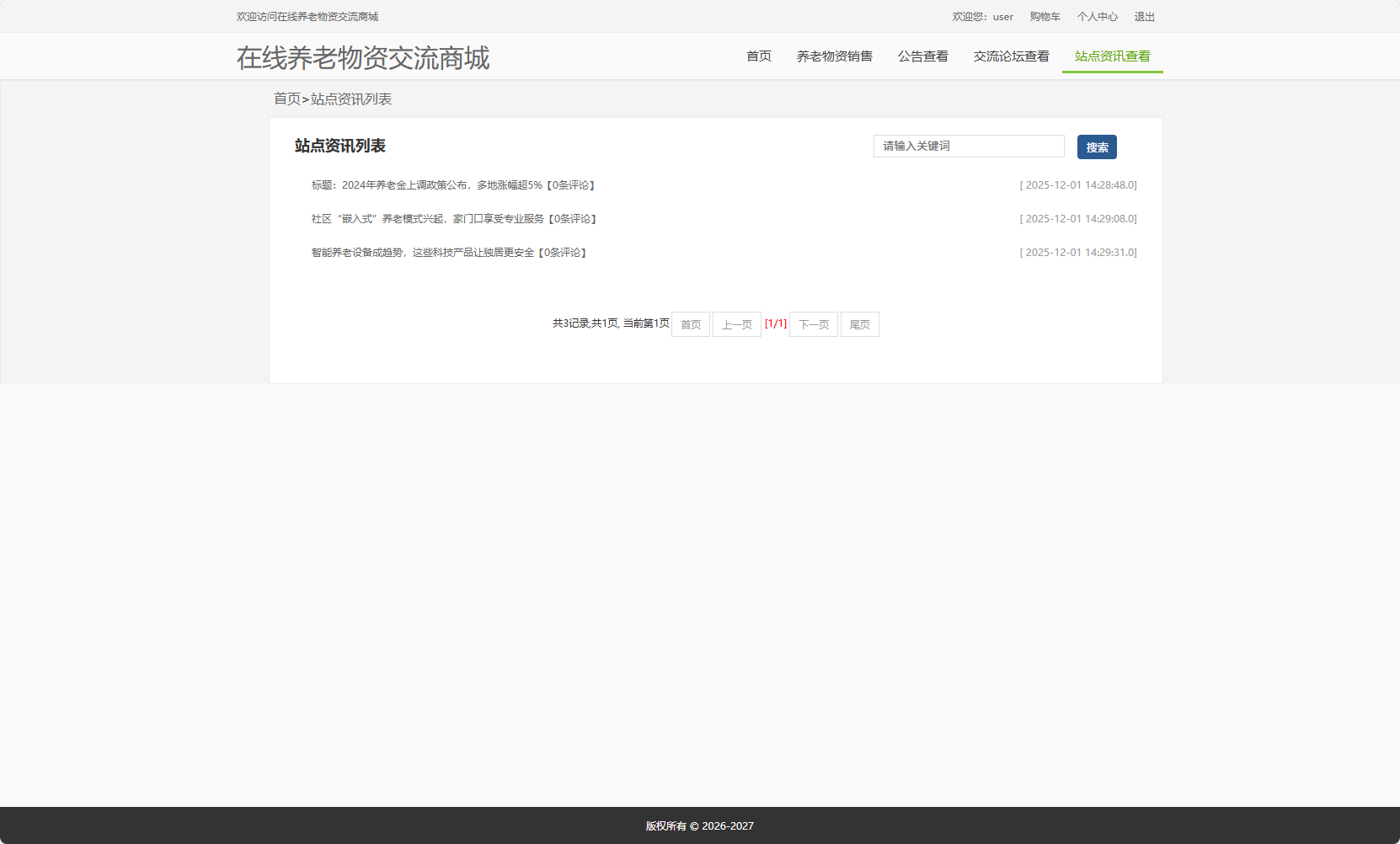The image size is (1400, 844).
Task: Select the 站点资讯查看 nav tab
Action: click(x=1113, y=56)
